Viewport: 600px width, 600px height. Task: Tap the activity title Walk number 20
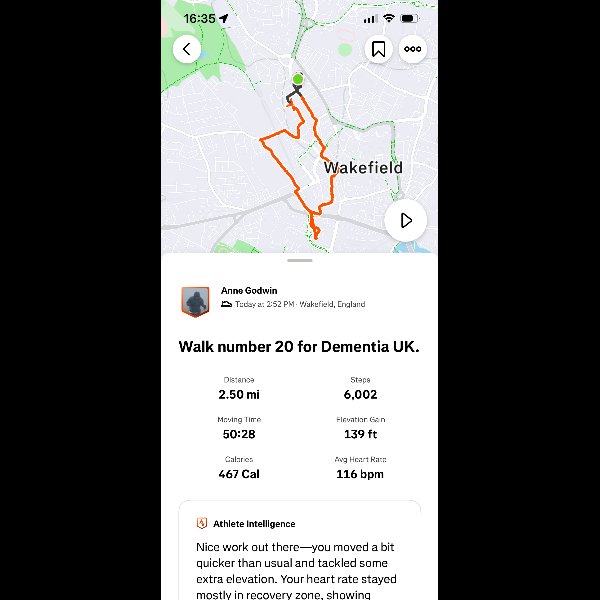point(299,347)
